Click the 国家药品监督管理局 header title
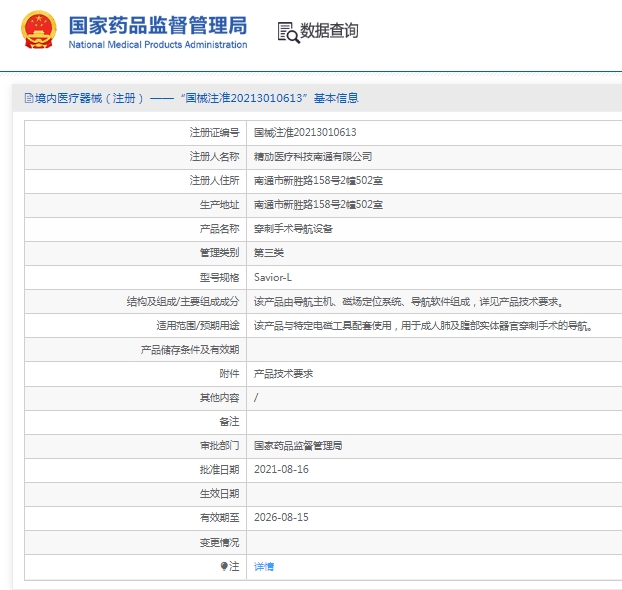Screen dimensions: 622x590 [x=158, y=25]
